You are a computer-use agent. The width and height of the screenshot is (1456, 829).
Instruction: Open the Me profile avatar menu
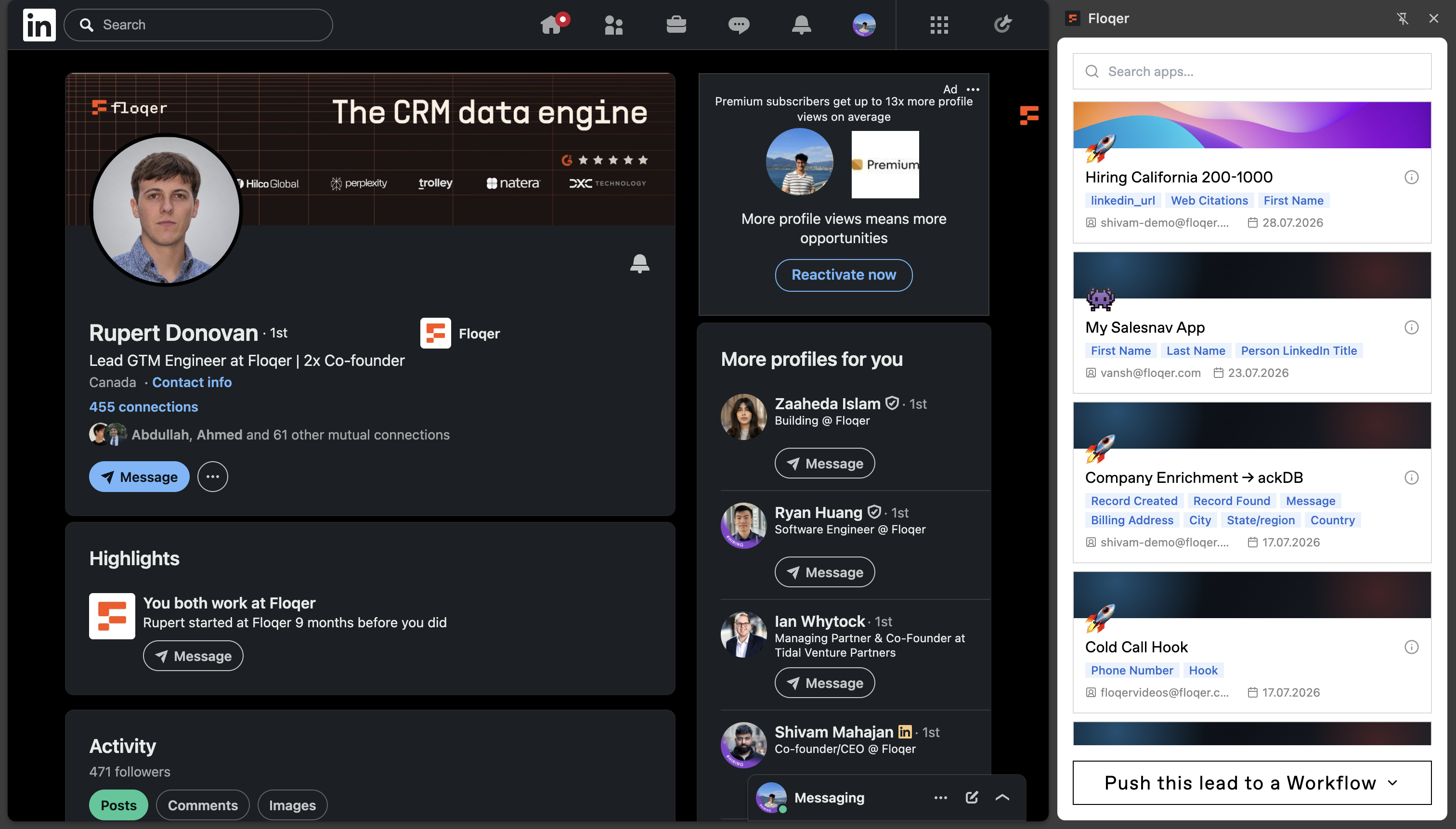pos(864,25)
